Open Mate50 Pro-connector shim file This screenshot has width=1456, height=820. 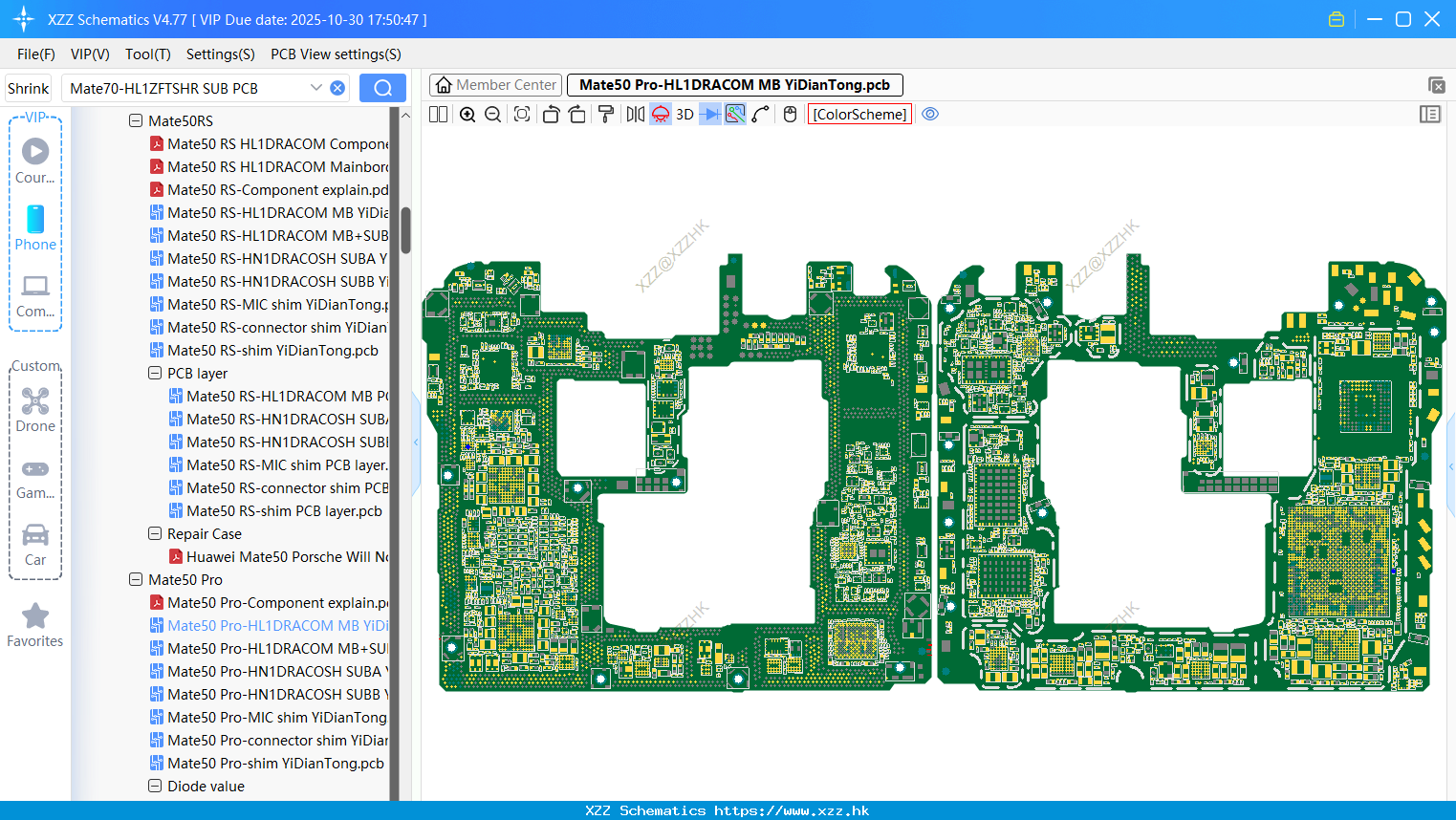pos(270,741)
